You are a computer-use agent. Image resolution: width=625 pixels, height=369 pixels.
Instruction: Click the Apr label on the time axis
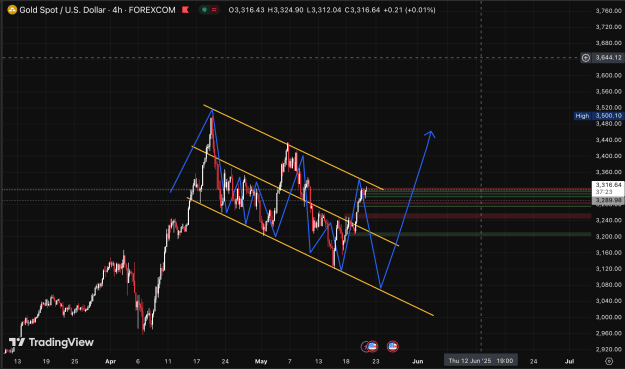click(x=110, y=361)
